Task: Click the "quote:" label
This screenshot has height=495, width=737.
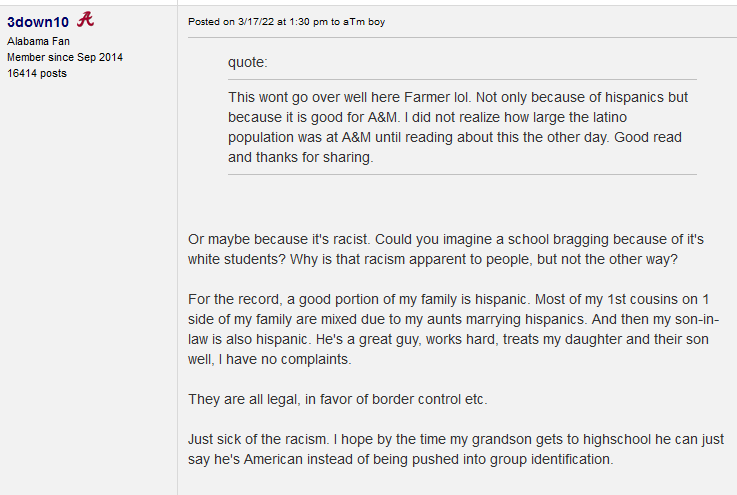Action: pyautogui.click(x=248, y=62)
